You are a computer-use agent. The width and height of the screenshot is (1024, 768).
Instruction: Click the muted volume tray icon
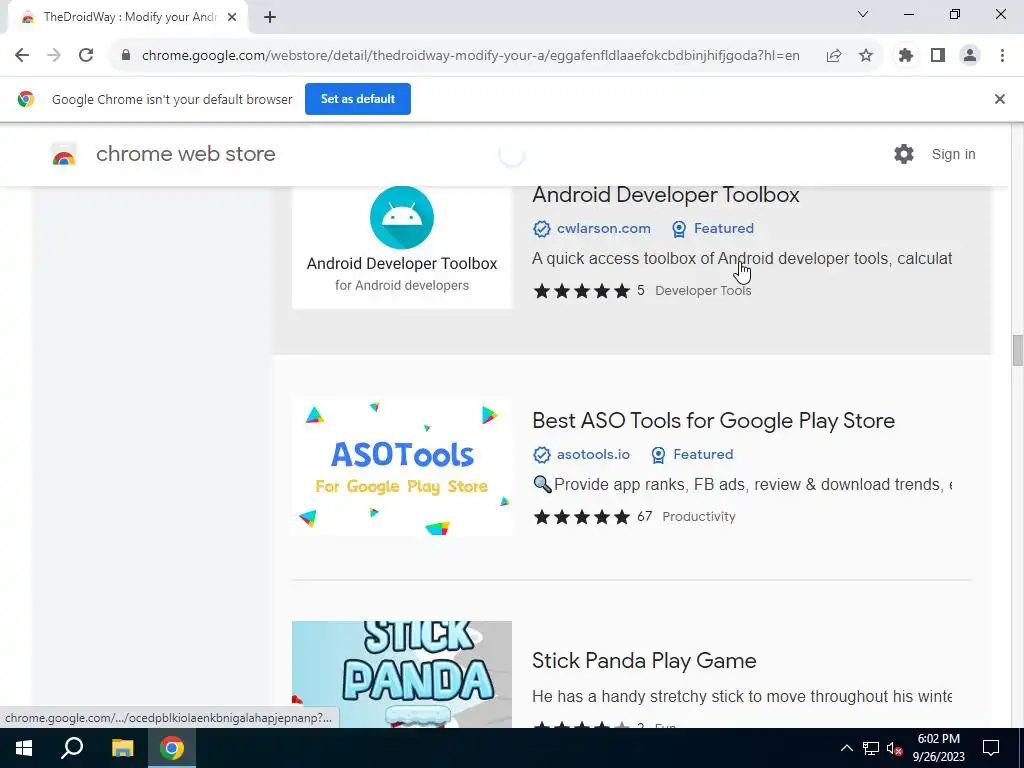[895, 748]
